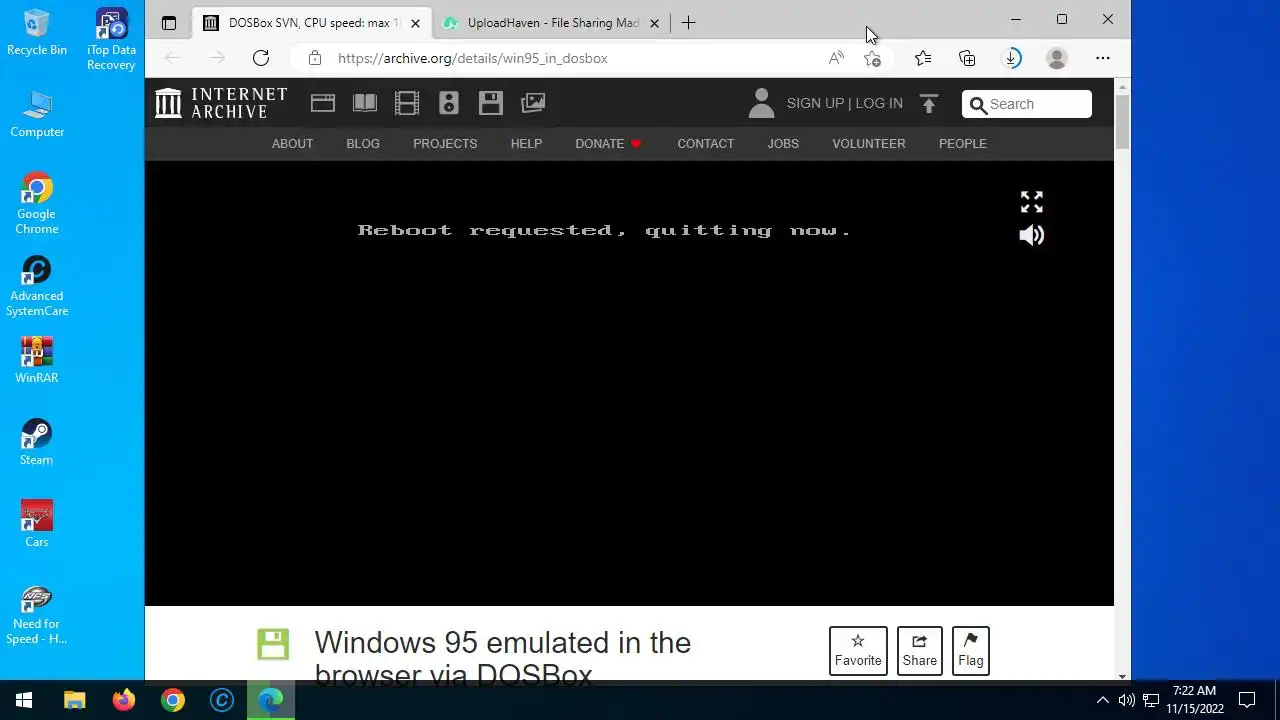Close the DOSBox SVN tab
This screenshot has height=720, width=1280.
tap(415, 23)
